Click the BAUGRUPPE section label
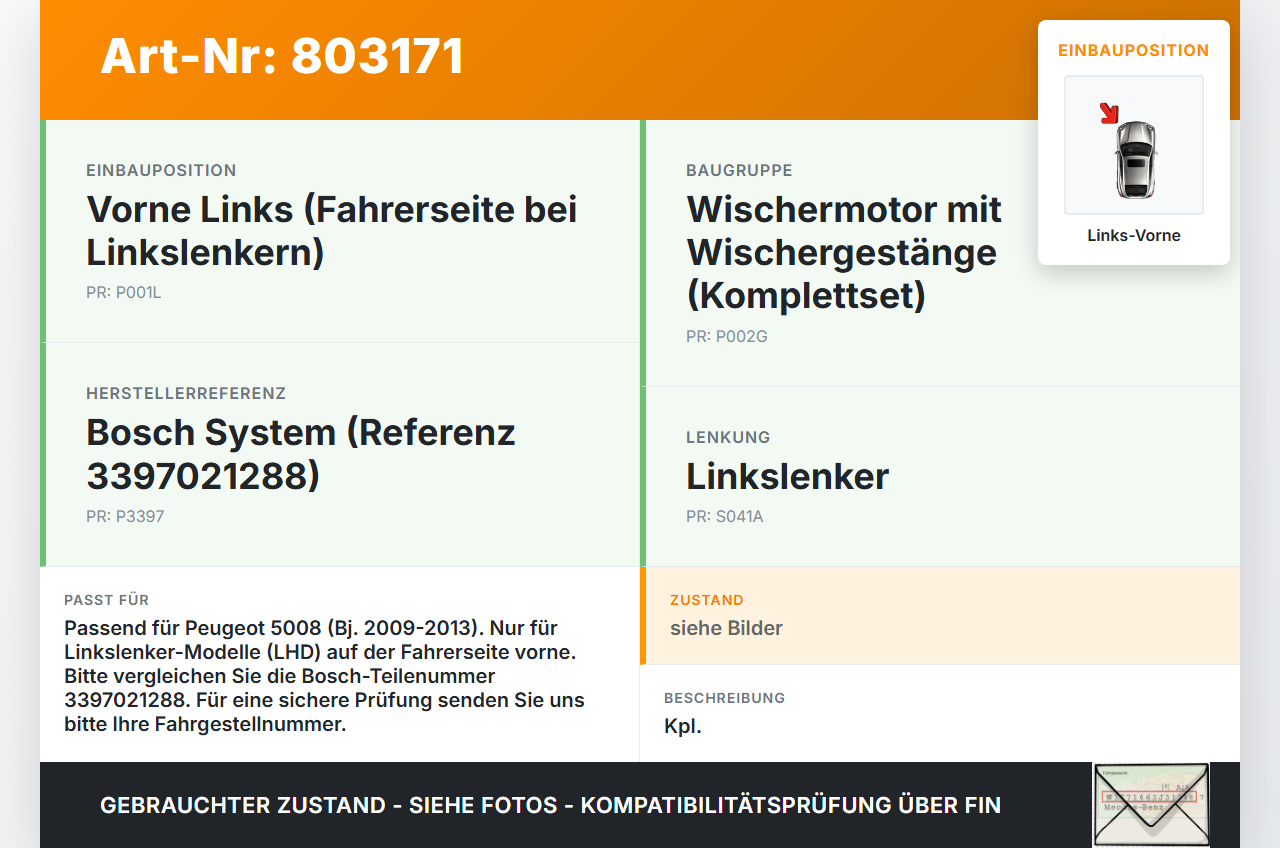The height and width of the screenshot is (848, 1280). pos(739,171)
